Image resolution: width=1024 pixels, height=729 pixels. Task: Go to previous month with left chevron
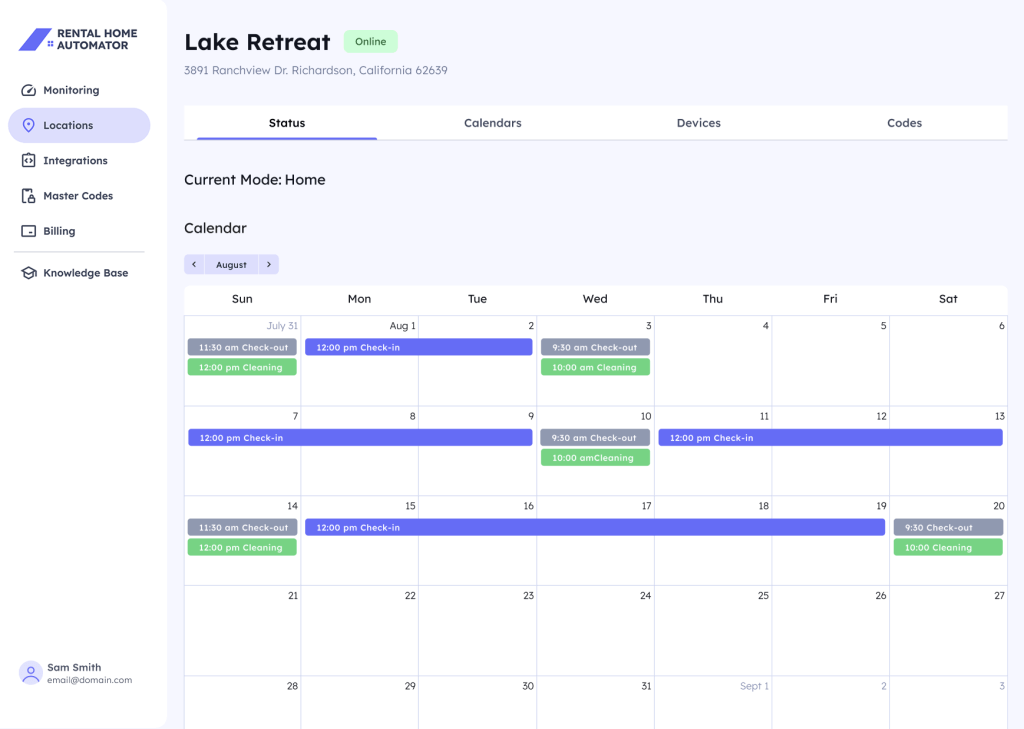click(x=194, y=265)
